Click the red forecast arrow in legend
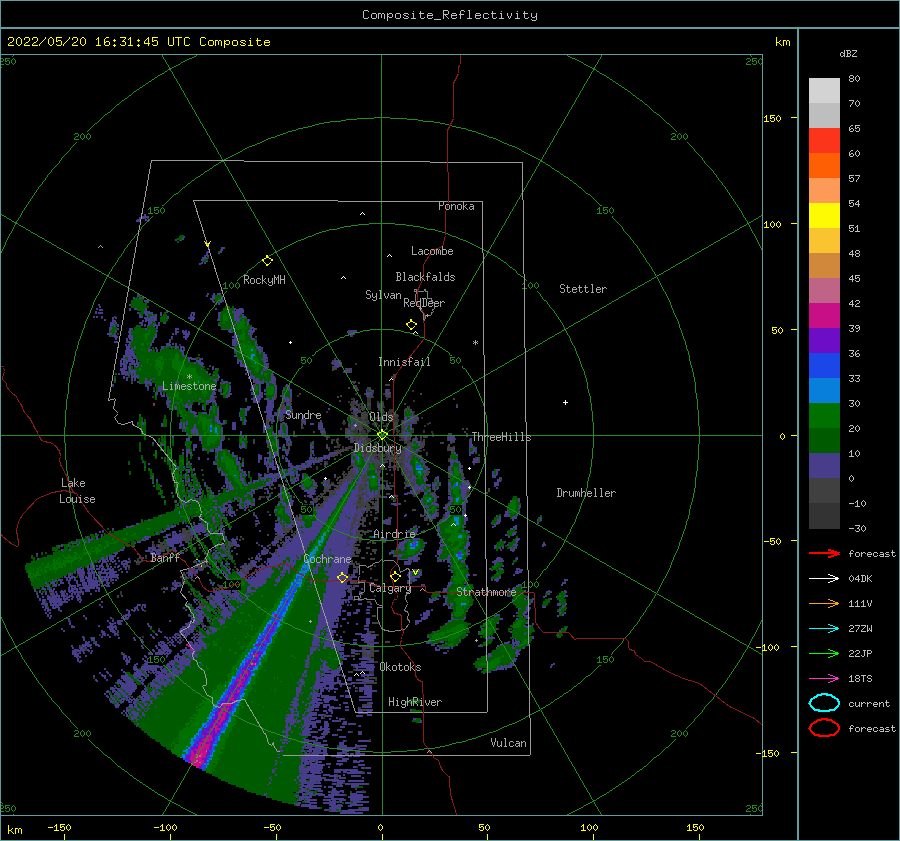 click(824, 553)
